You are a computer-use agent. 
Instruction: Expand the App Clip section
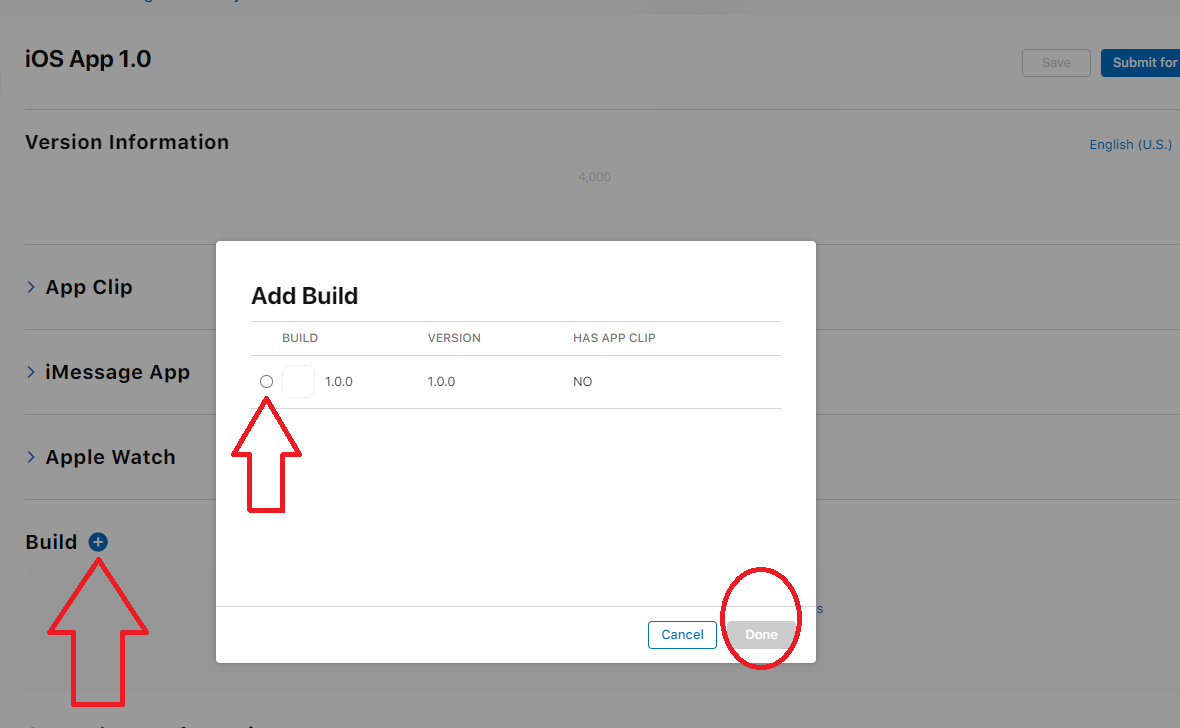[31, 287]
